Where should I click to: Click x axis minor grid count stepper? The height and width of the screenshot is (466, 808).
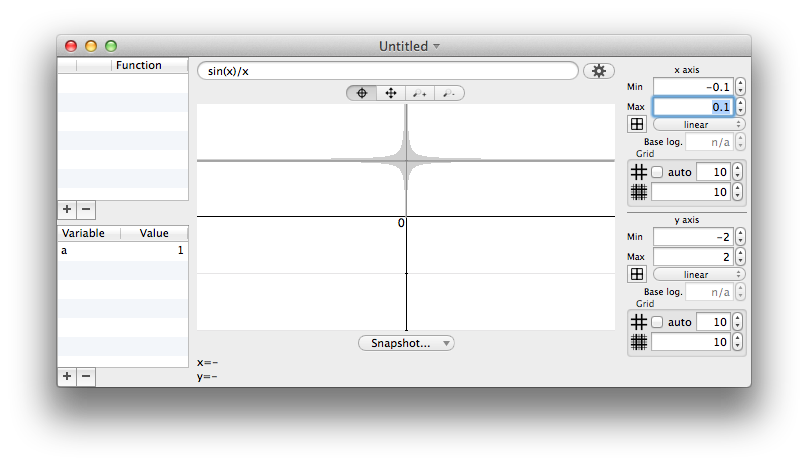point(737,192)
